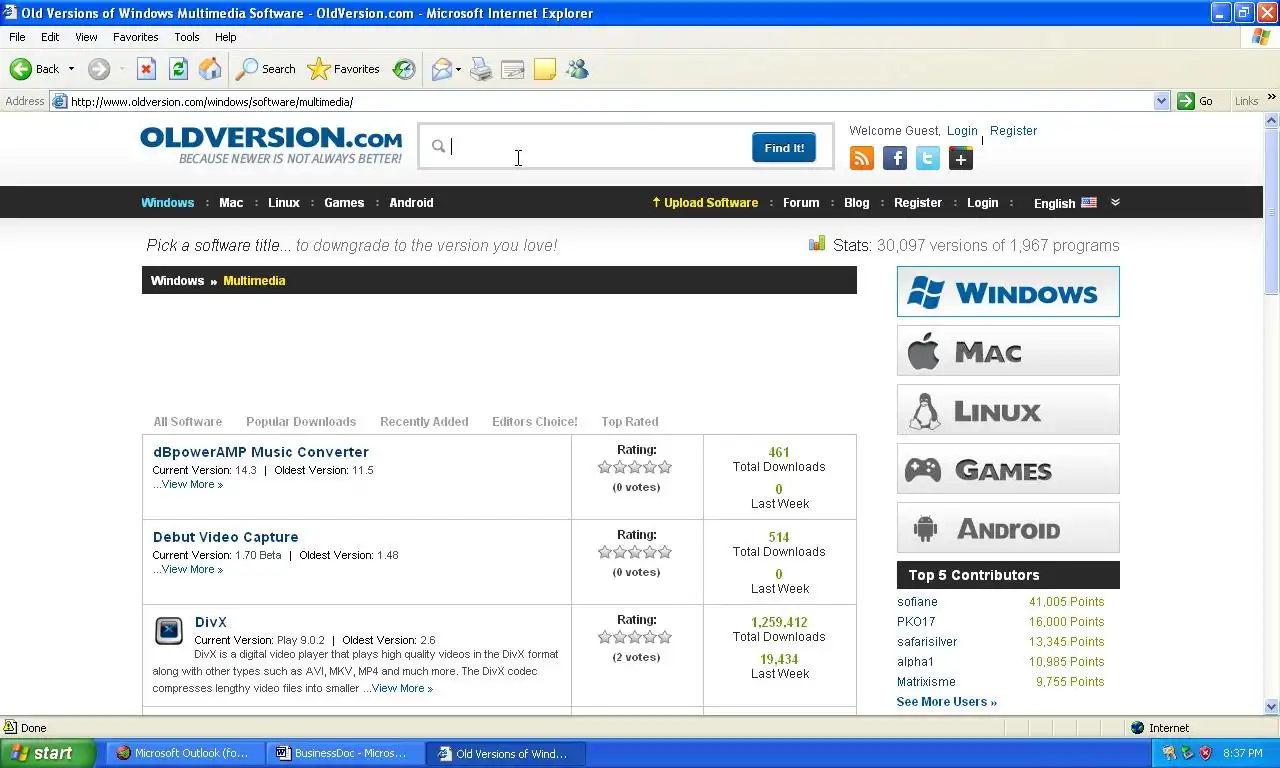
Task: Switch to Popular Downloads tab
Action: 301,421
